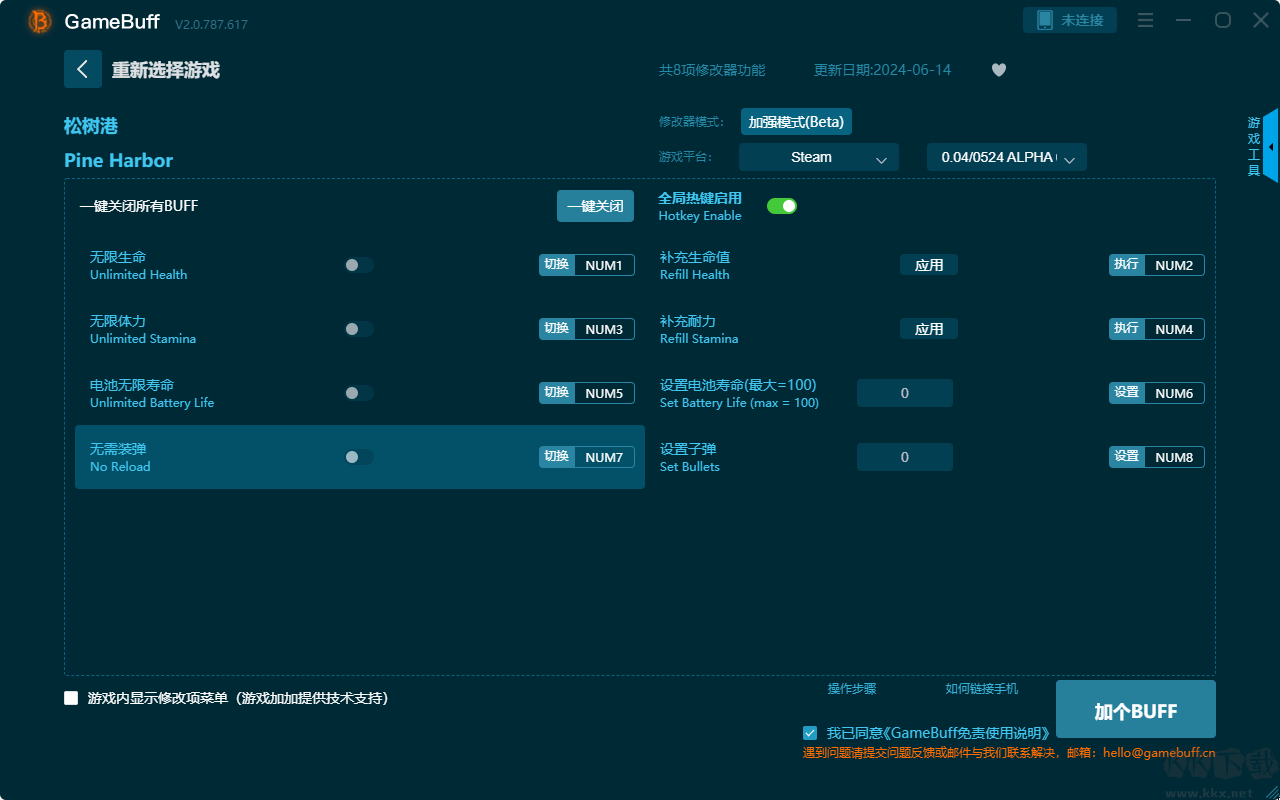The height and width of the screenshot is (800, 1280).
Task: Change the NUM7 hotkey for No Reload
Action: [604, 457]
